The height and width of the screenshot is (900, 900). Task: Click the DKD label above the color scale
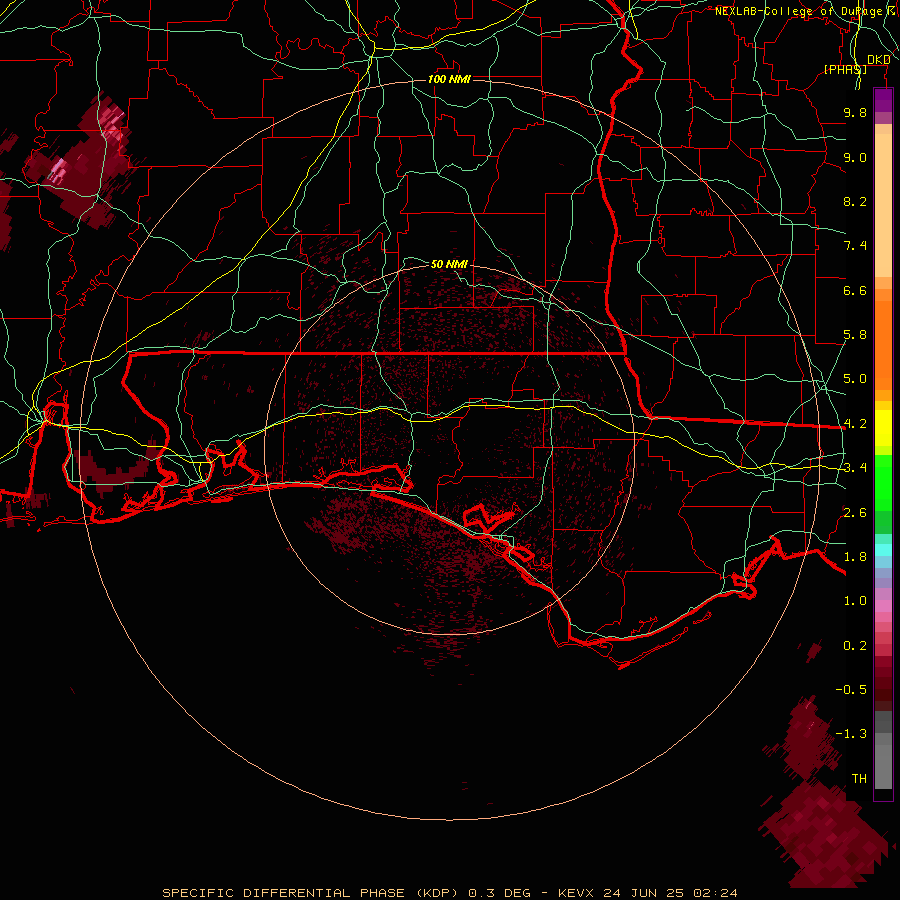point(879,59)
